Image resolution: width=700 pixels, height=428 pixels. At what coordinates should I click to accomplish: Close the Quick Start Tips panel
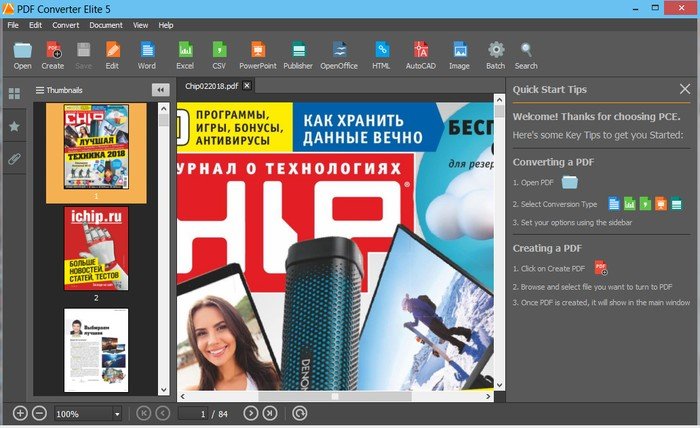(685, 89)
